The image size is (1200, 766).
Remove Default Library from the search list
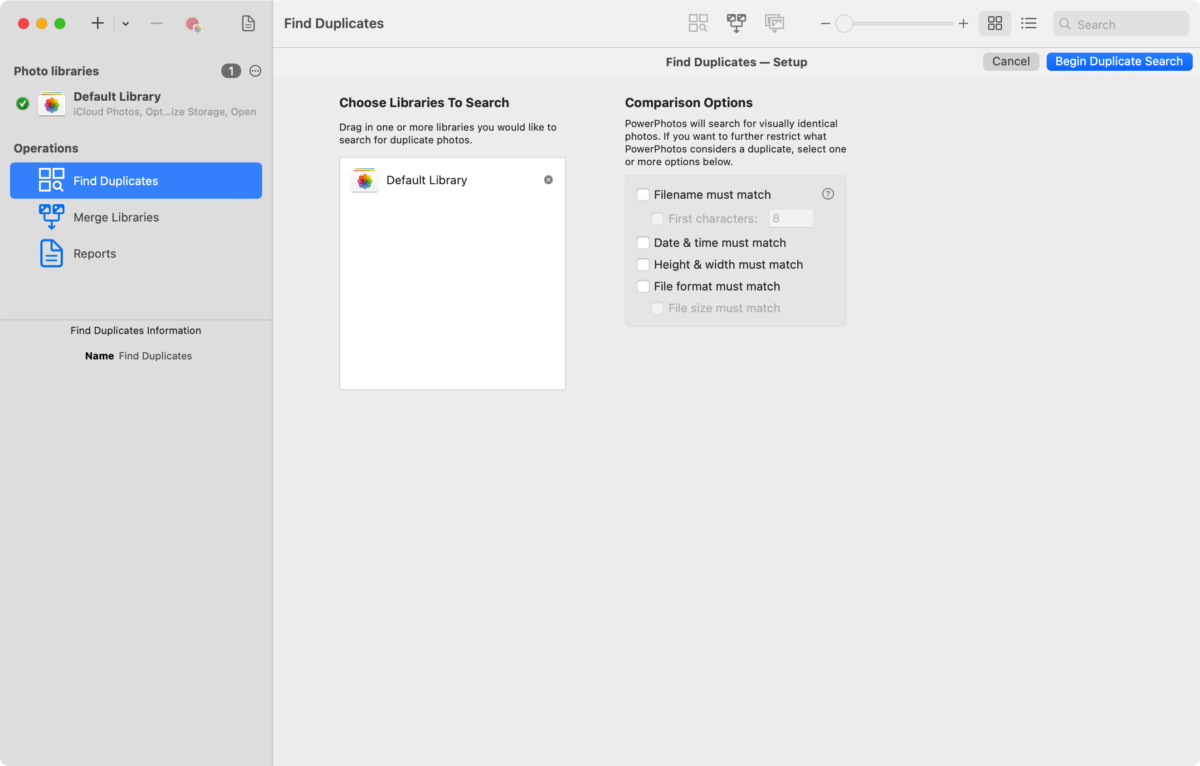click(548, 180)
